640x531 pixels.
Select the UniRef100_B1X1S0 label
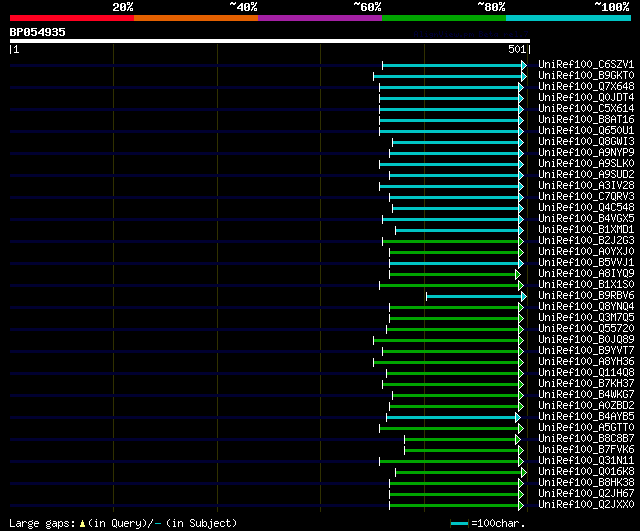586,284
